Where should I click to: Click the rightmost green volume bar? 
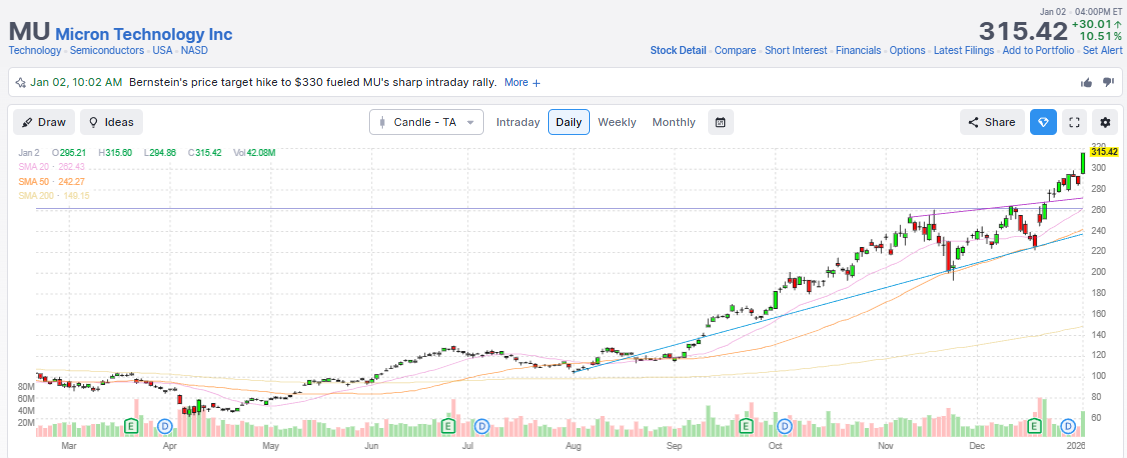pyautogui.click(x=1082, y=423)
